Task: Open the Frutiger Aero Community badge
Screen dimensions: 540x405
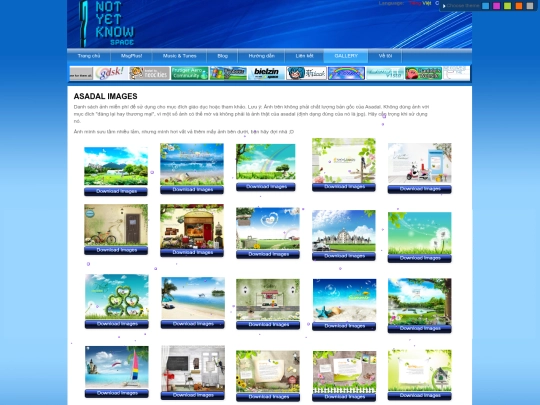Action: [x=190, y=73]
